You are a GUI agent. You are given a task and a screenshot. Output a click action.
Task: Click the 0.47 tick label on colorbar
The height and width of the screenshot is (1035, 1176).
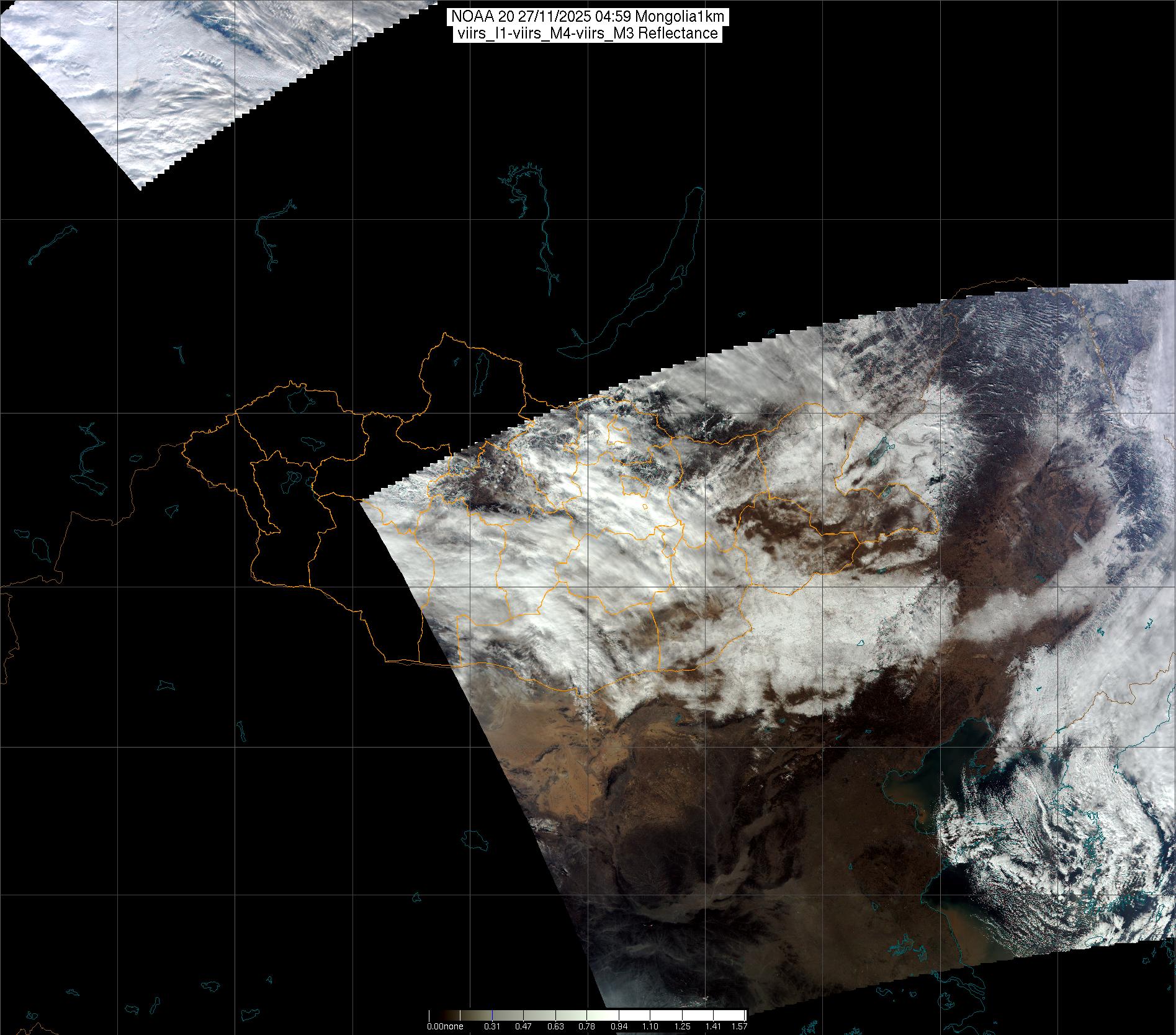coord(523,1026)
